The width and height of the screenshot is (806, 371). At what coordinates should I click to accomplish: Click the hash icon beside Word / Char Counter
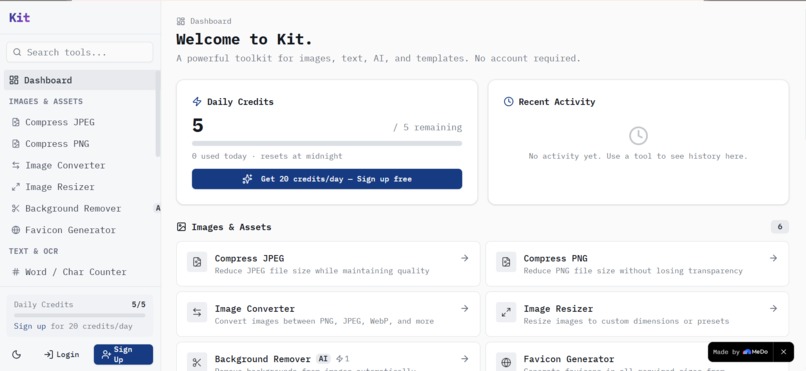coord(16,272)
